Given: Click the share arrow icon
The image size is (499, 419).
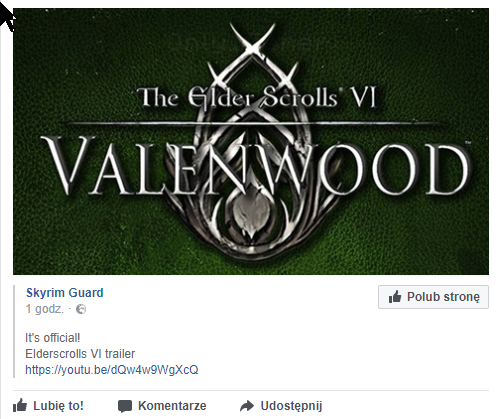Looking at the screenshot, I should 247,406.
